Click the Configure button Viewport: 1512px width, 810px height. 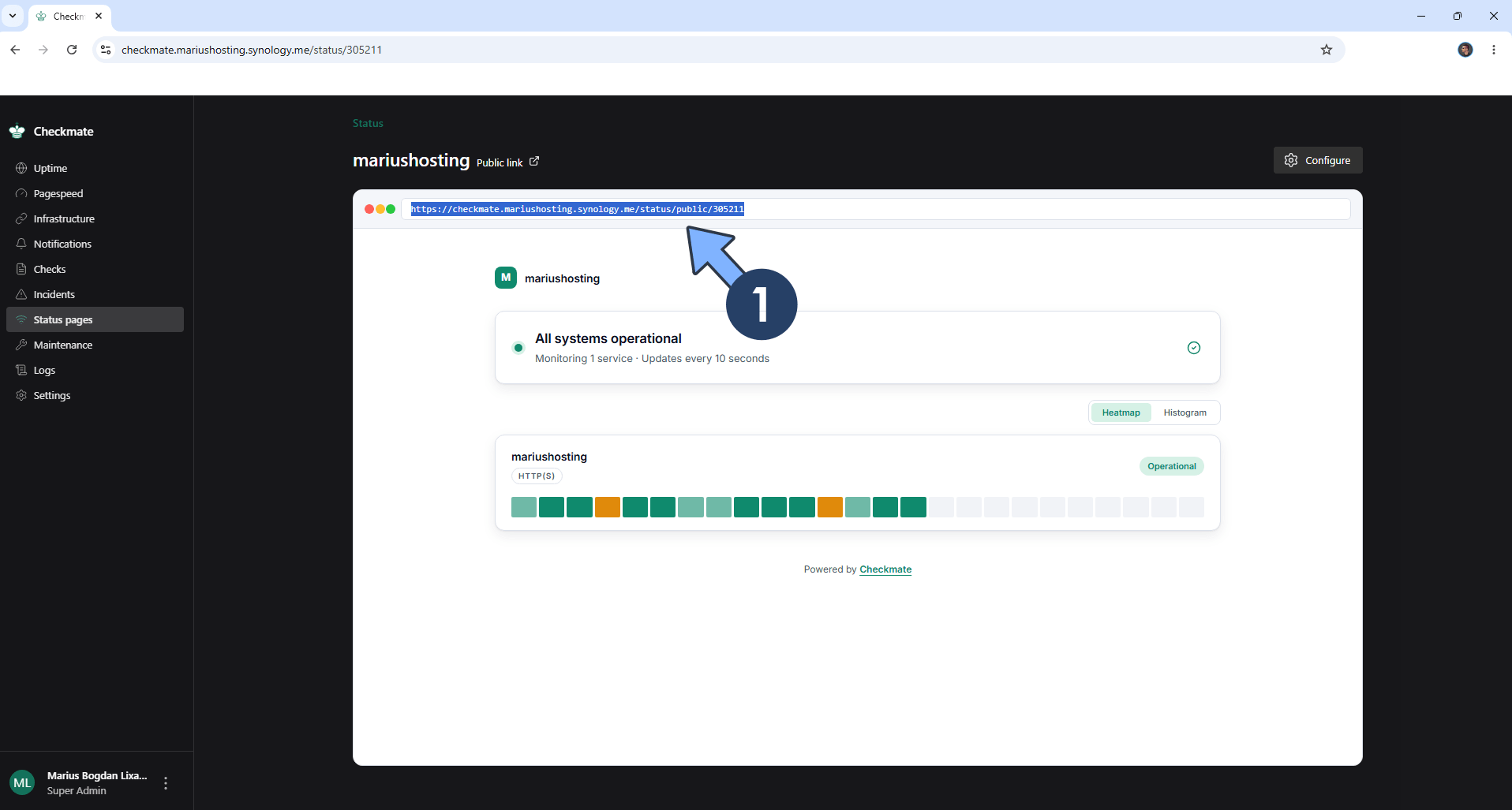coord(1318,160)
